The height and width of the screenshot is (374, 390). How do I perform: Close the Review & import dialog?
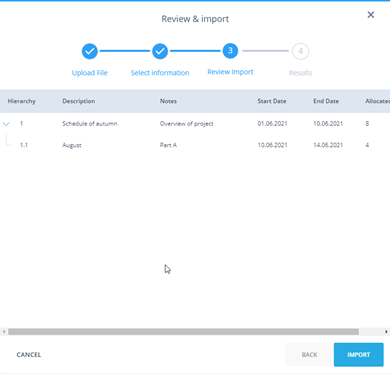(x=371, y=15)
